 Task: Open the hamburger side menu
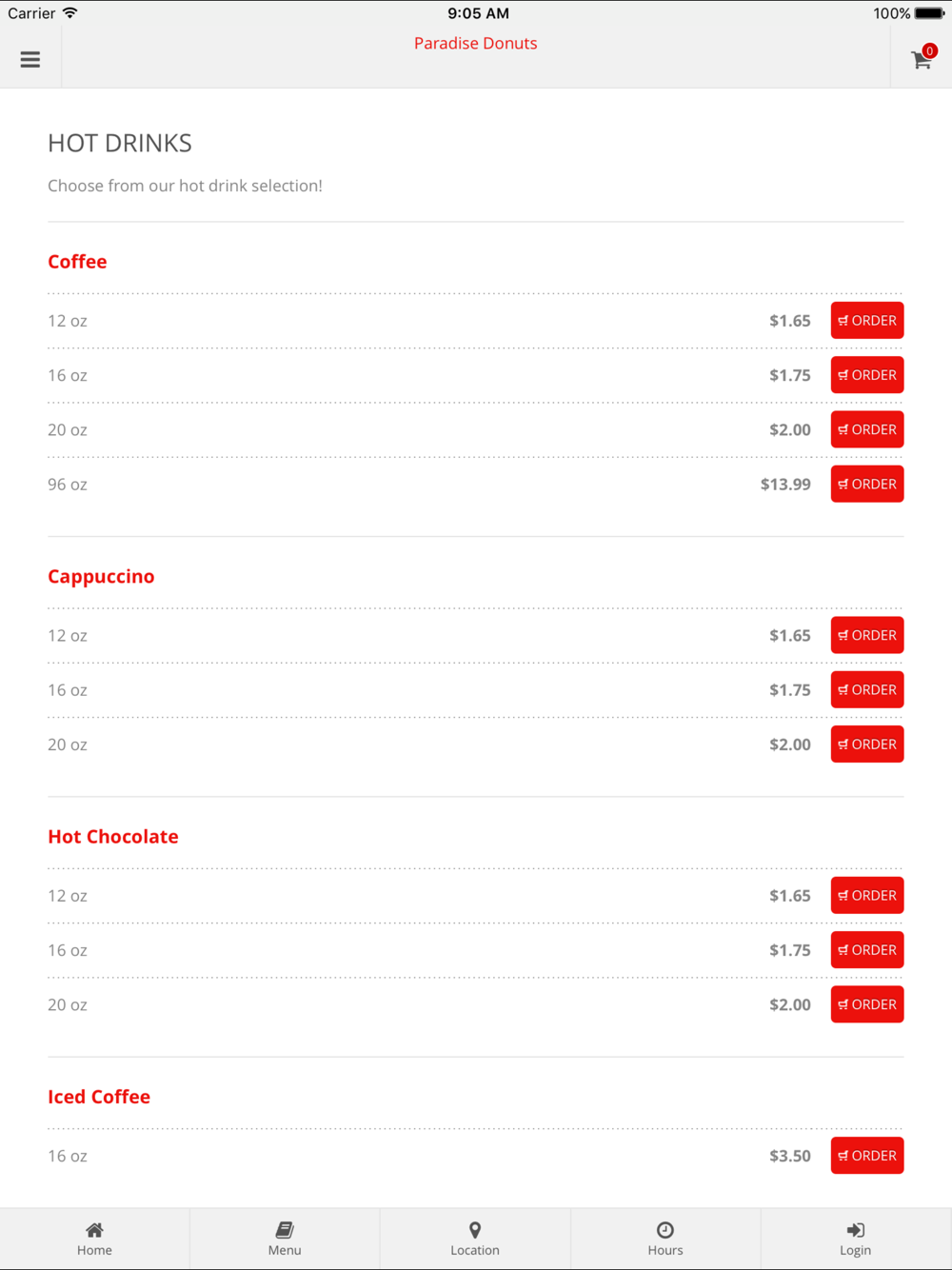pyautogui.click(x=30, y=59)
